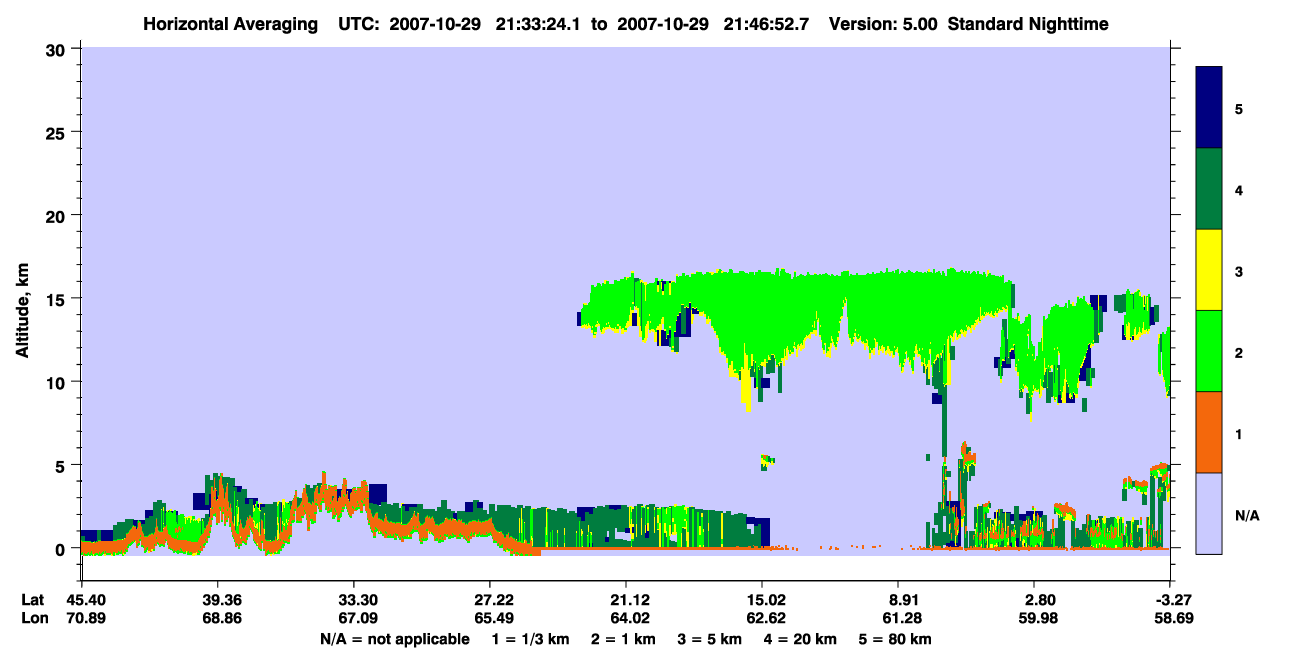Click the dark green colorbar segment labeled 4
Screen dimensions: 1300x667
[x=1209, y=189]
